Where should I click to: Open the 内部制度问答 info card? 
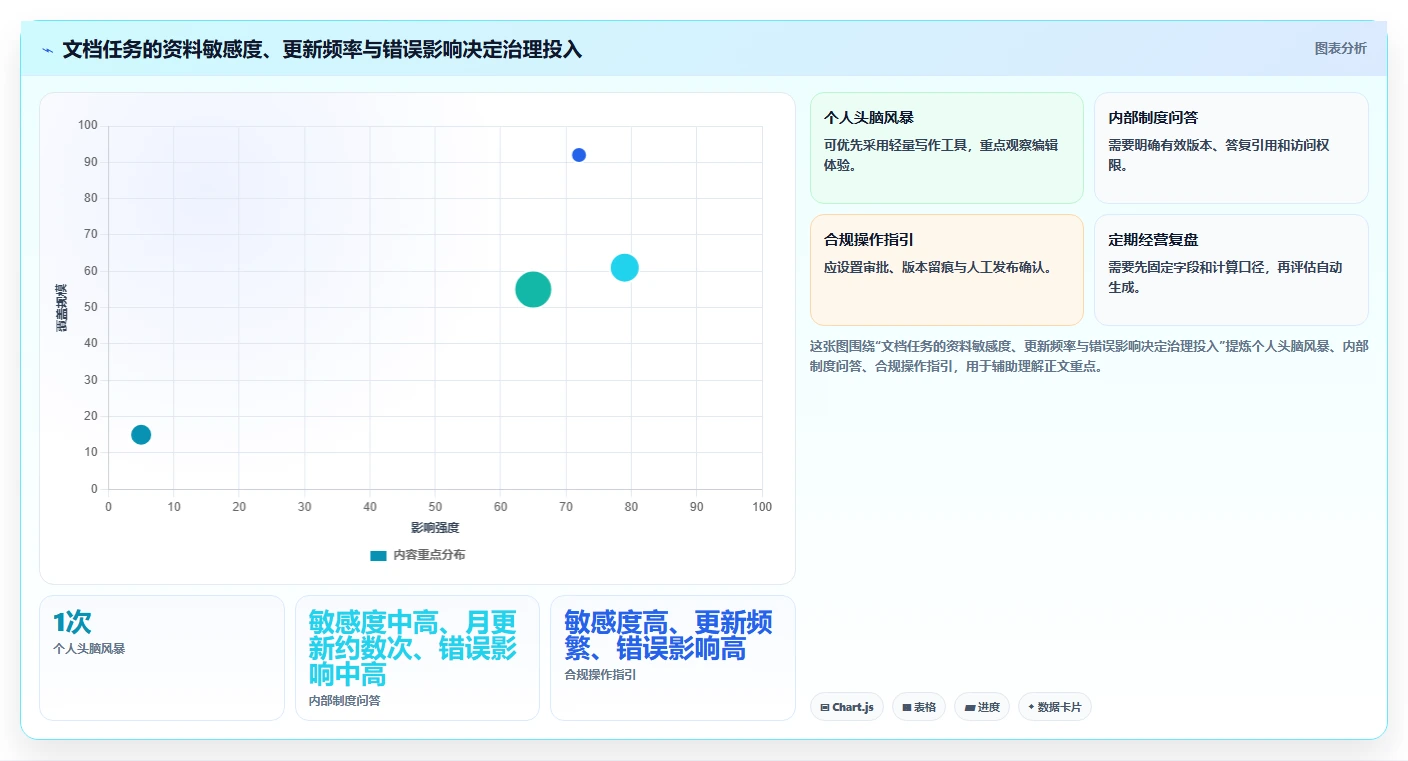1231,148
